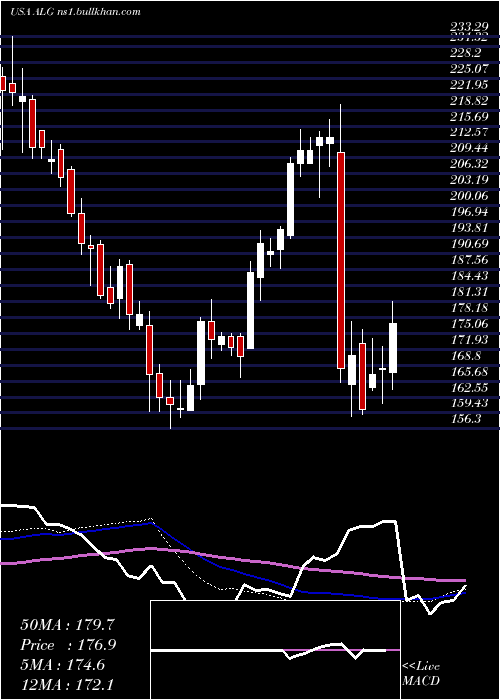The height and width of the screenshot is (700, 500).
Task: Click the 187.56 price level label
Action: pos(469,260)
